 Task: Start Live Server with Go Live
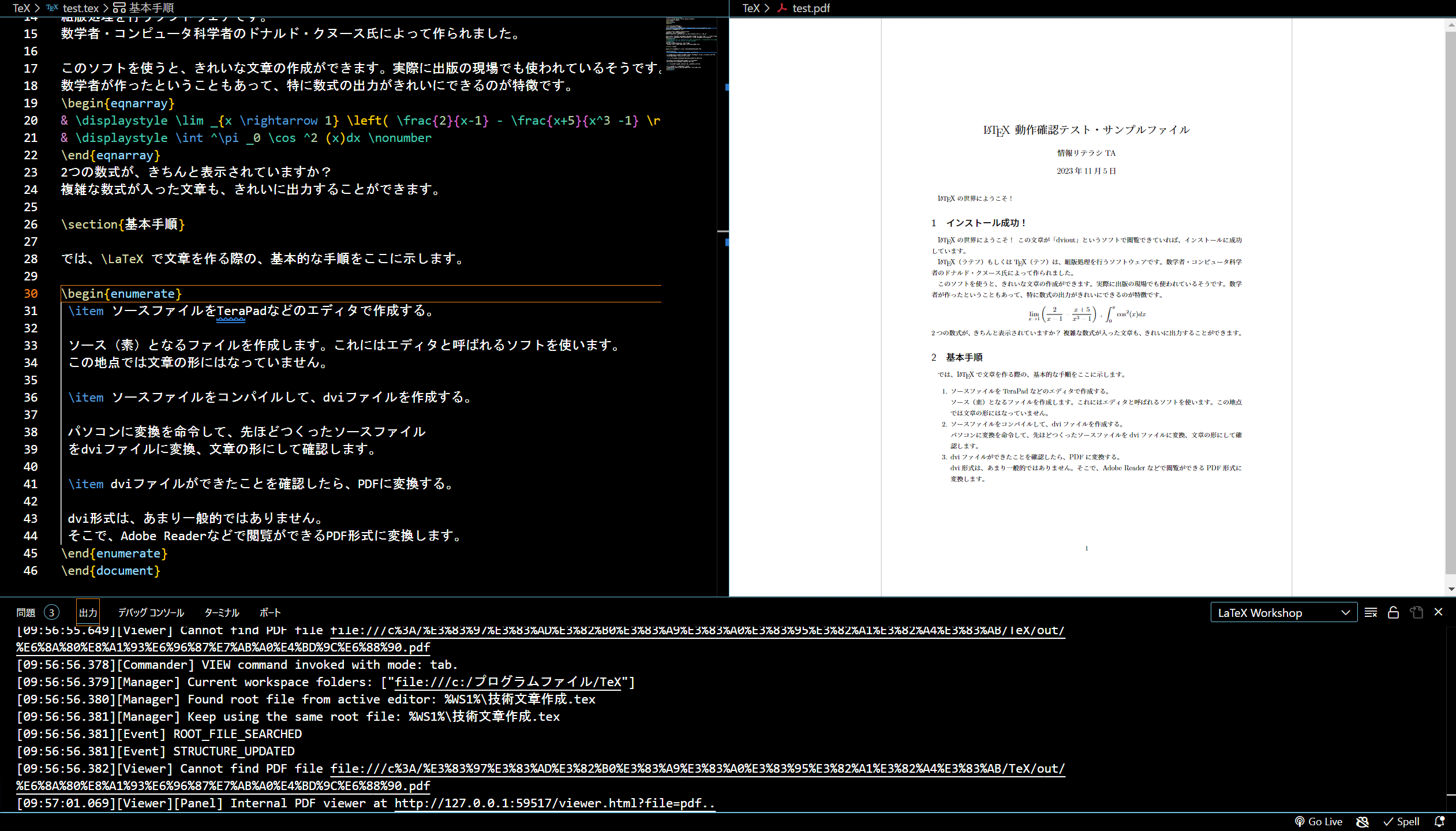point(1319,821)
